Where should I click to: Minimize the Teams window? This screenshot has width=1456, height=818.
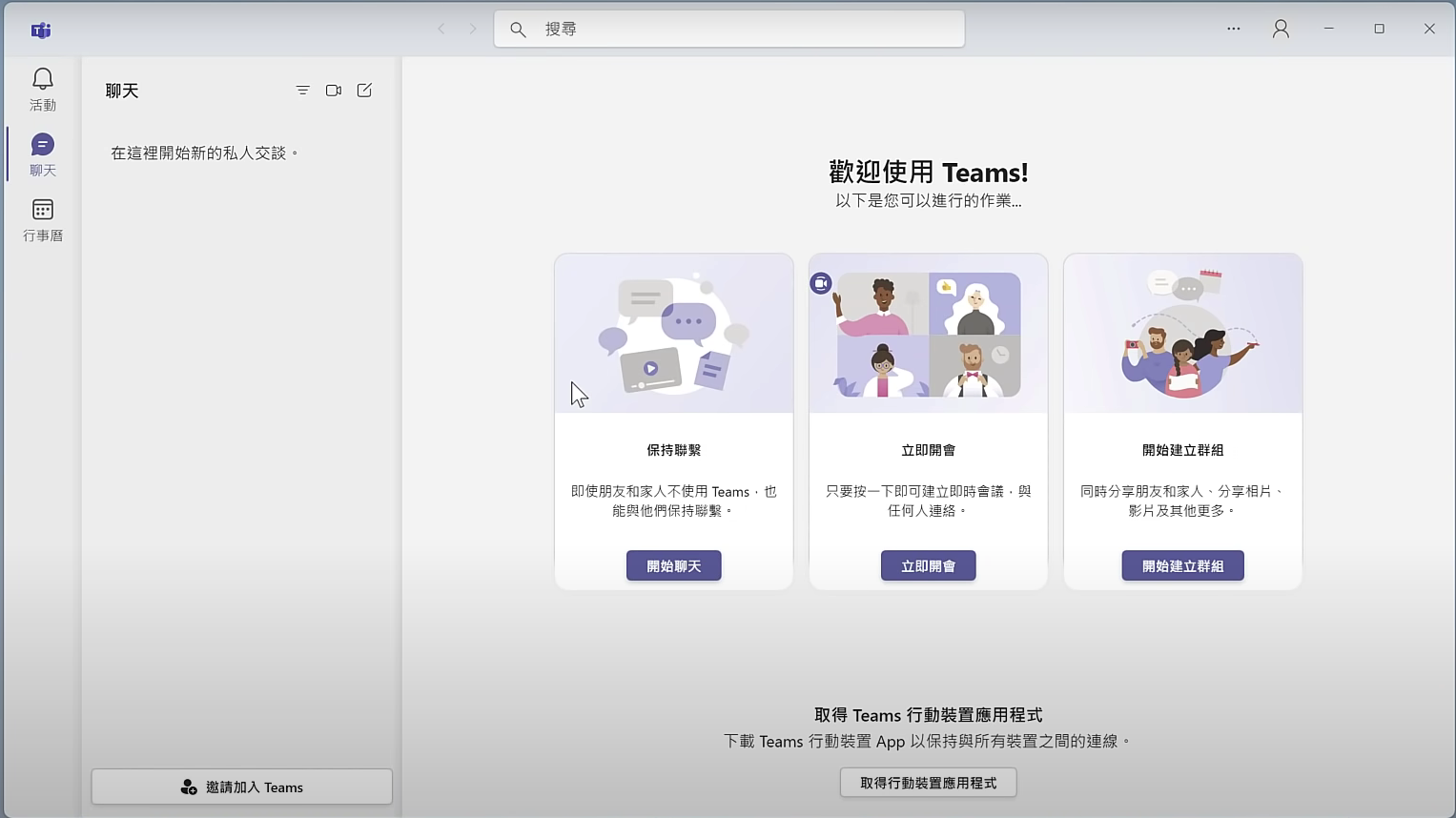pos(1328,29)
